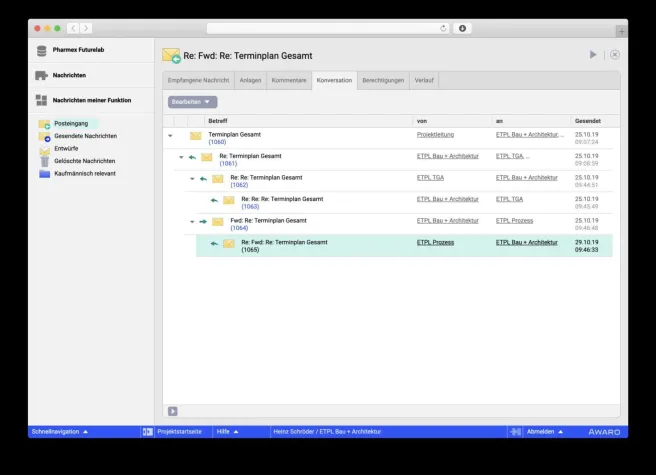The height and width of the screenshot is (475, 656).
Task: Switch to the Berechtigungen tab
Action: [x=383, y=80]
